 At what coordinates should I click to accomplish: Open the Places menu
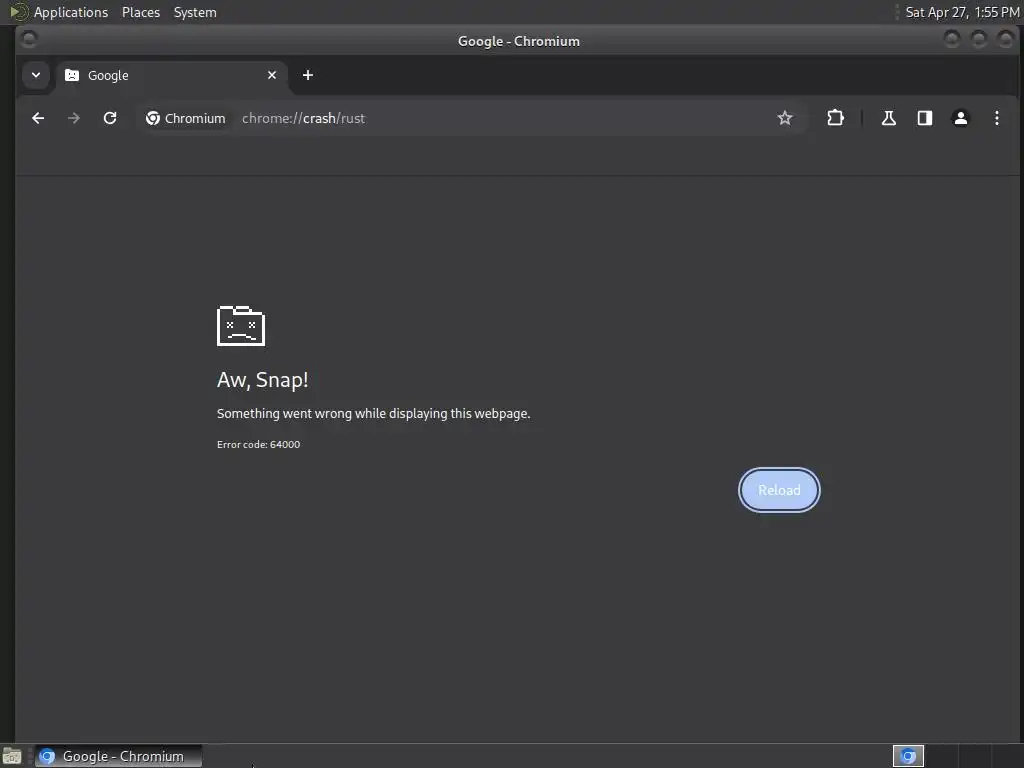point(141,12)
